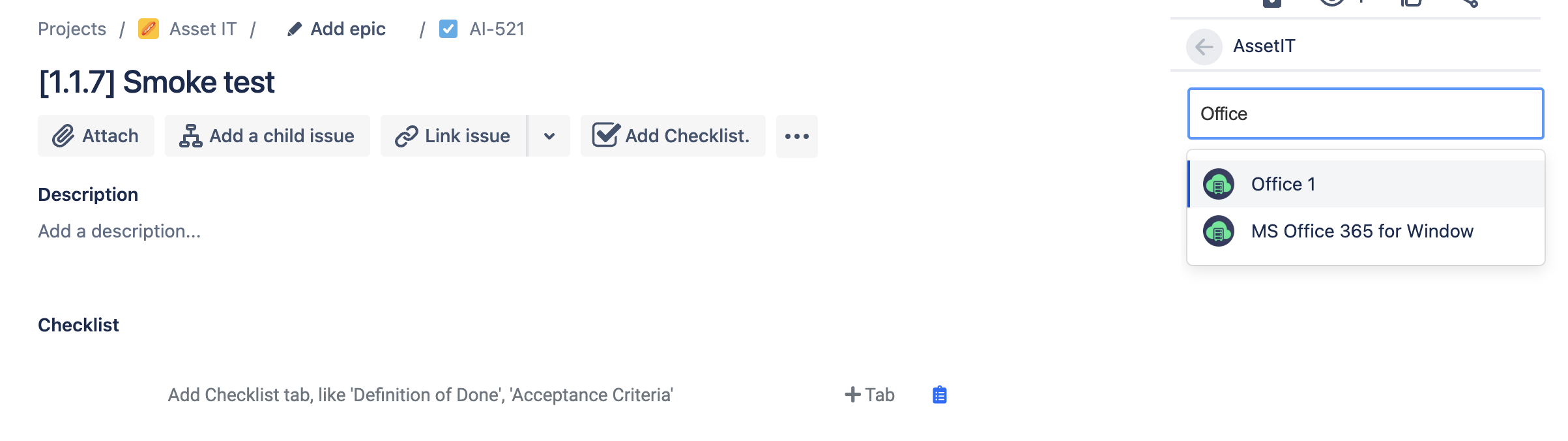Screen dimensions: 1568x441
Task: Focus the asset search box containing Office
Action: point(1365,114)
